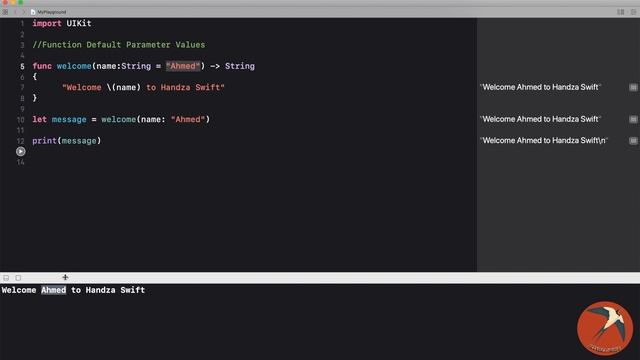Screen dimensions: 640x360
Task: Click the 'UIKit' module name
Action: tap(79, 23)
